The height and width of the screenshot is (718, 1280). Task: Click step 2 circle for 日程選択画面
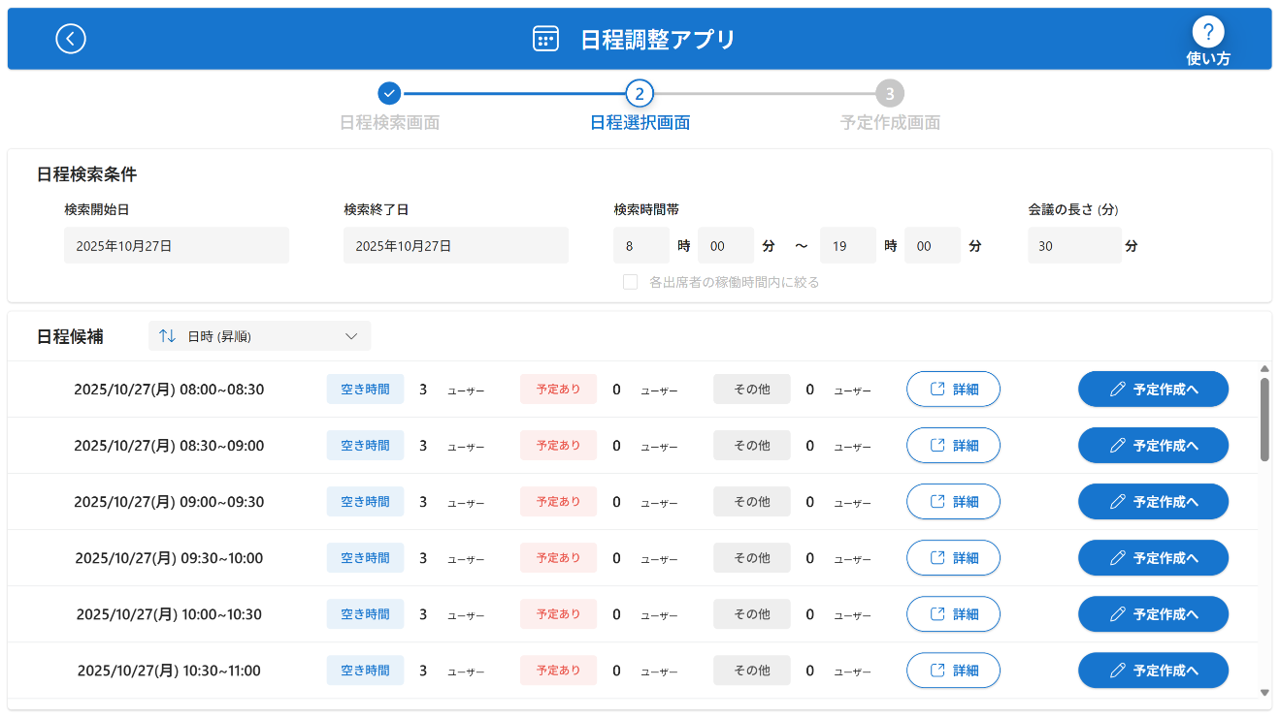pos(639,94)
